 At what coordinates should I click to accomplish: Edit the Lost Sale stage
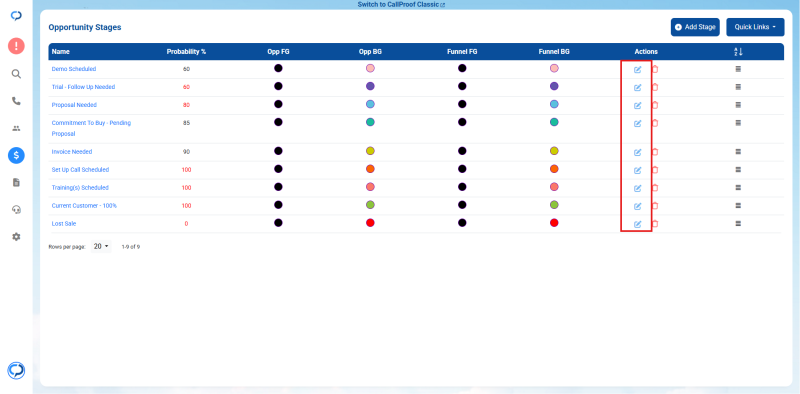pos(637,224)
